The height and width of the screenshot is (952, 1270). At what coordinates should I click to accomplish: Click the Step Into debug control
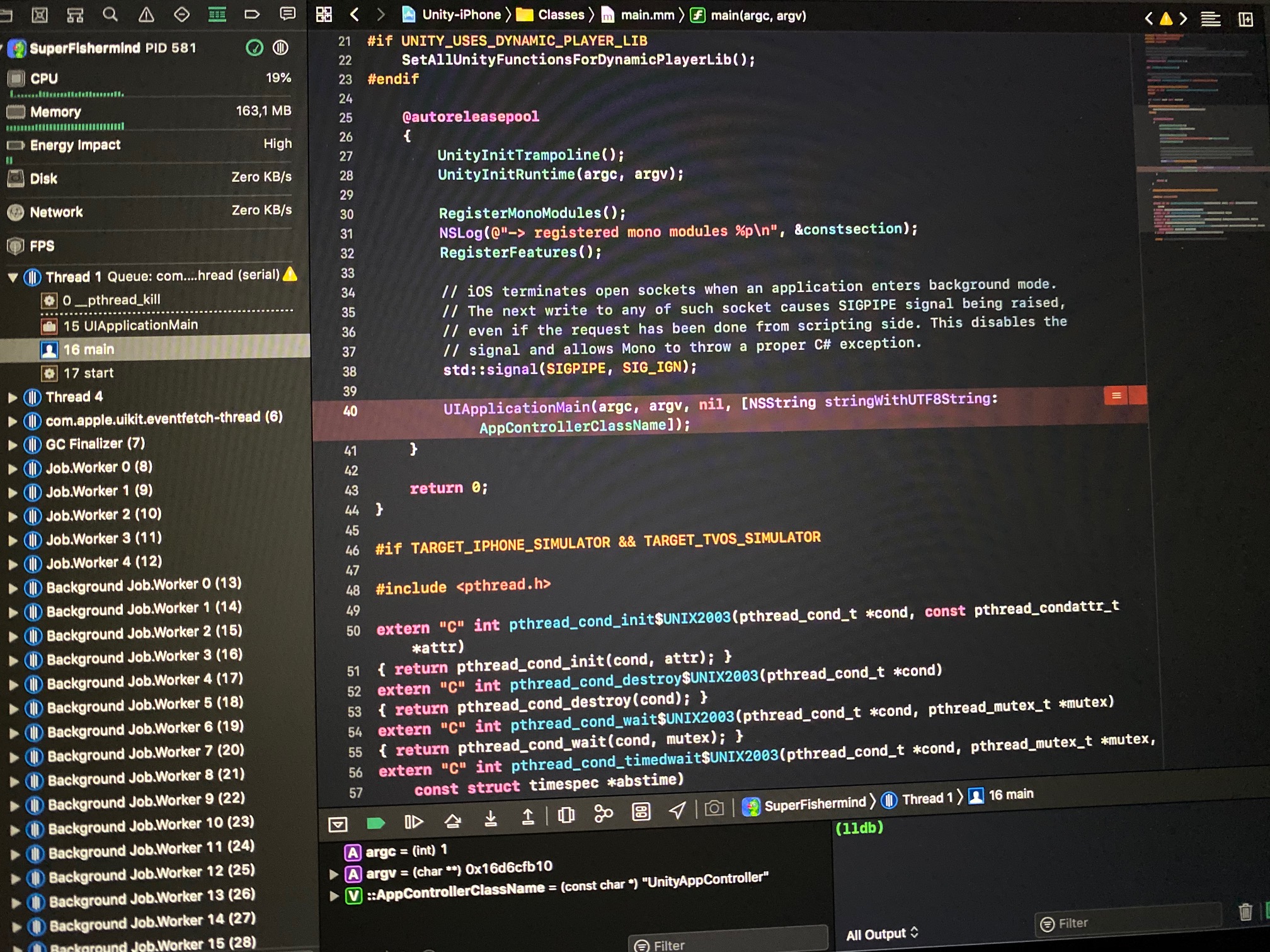coord(492,819)
